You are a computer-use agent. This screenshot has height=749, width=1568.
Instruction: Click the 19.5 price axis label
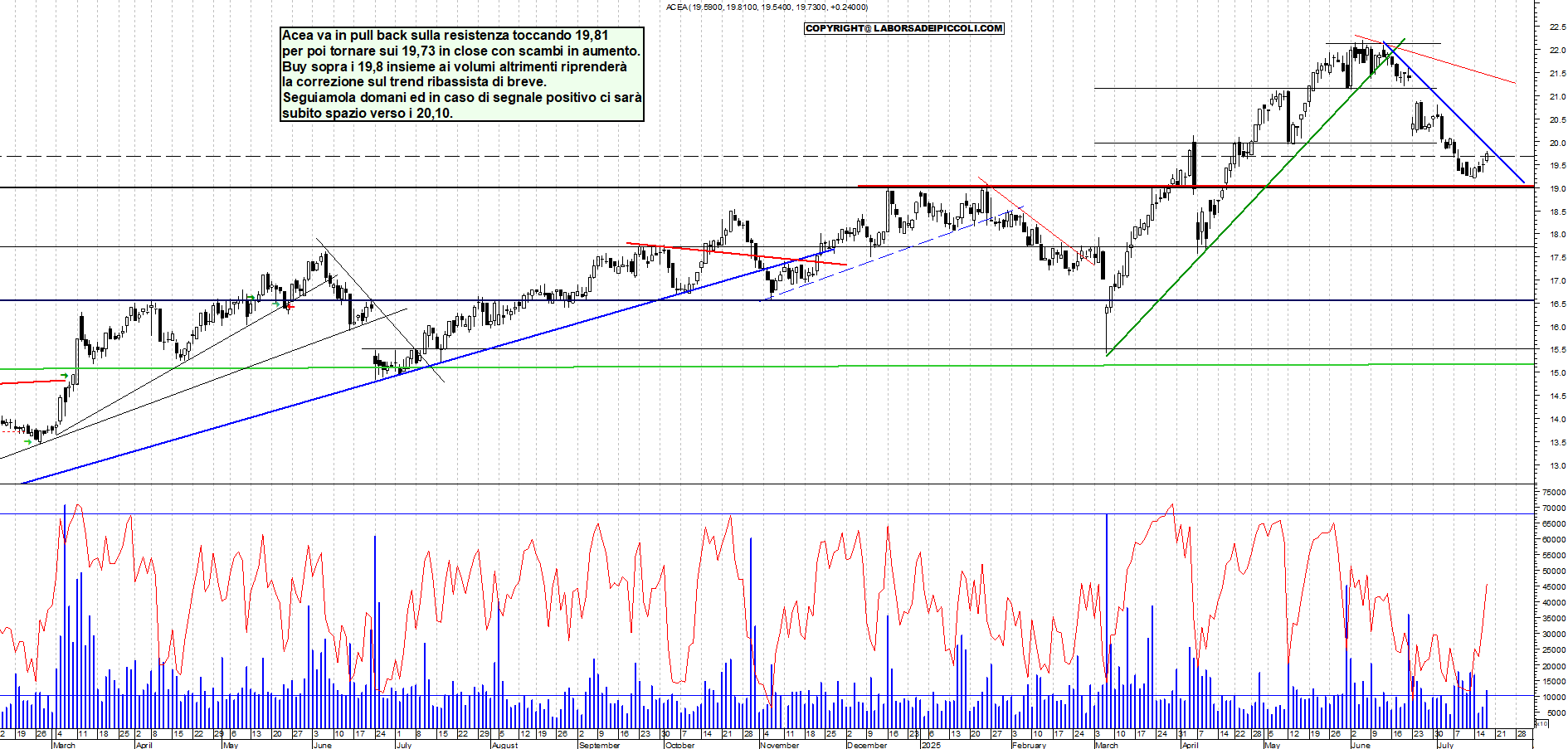[1557, 166]
